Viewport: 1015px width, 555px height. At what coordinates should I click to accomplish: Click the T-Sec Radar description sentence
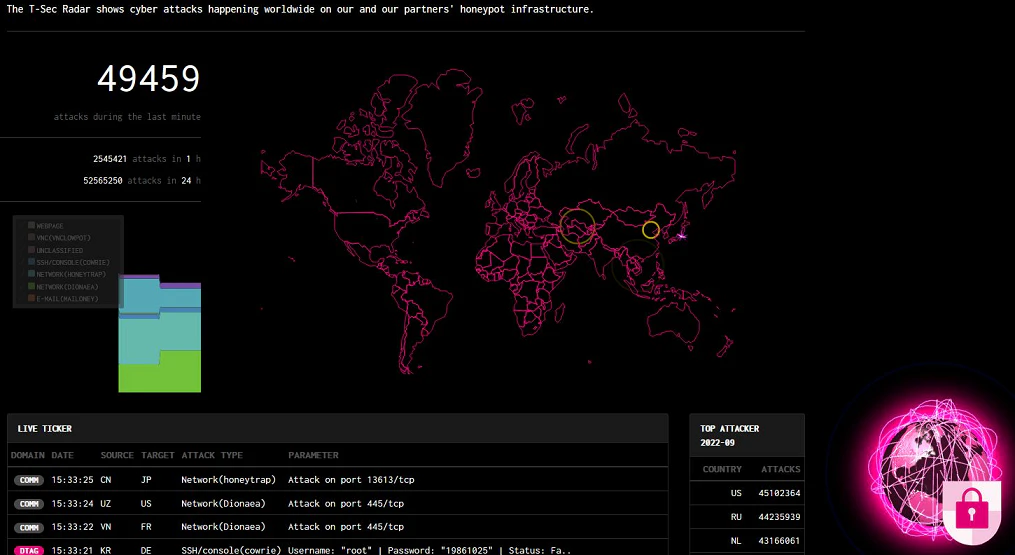tap(300, 9)
